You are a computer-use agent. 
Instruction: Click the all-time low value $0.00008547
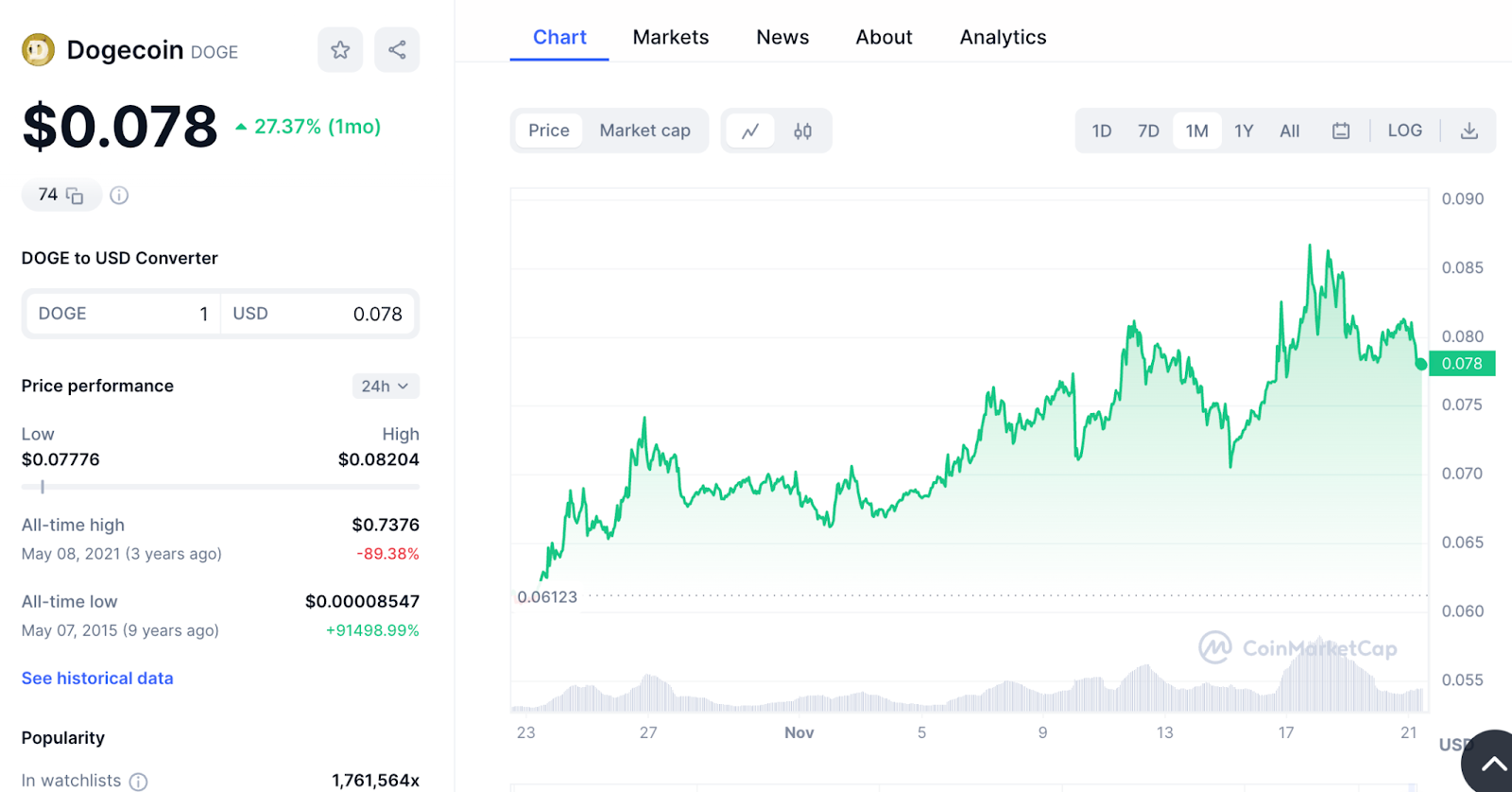pyautogui.click(x=362, y=601)
